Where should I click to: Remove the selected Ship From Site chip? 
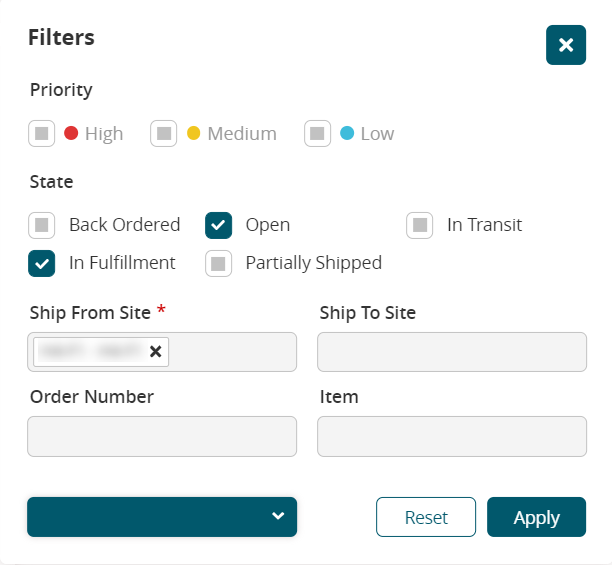(x=155, y=351)
